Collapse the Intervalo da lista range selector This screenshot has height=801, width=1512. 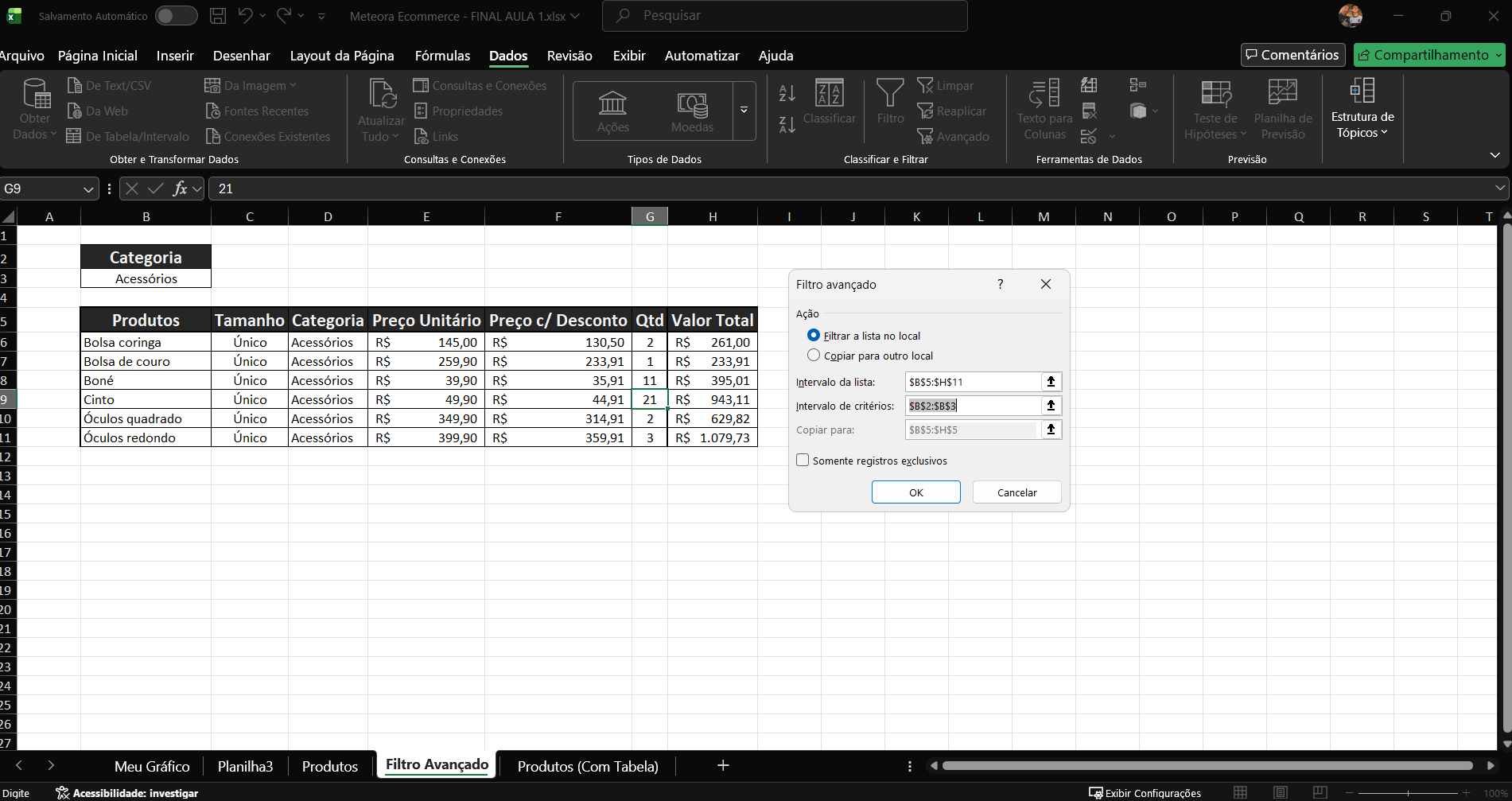[1051, 382]
